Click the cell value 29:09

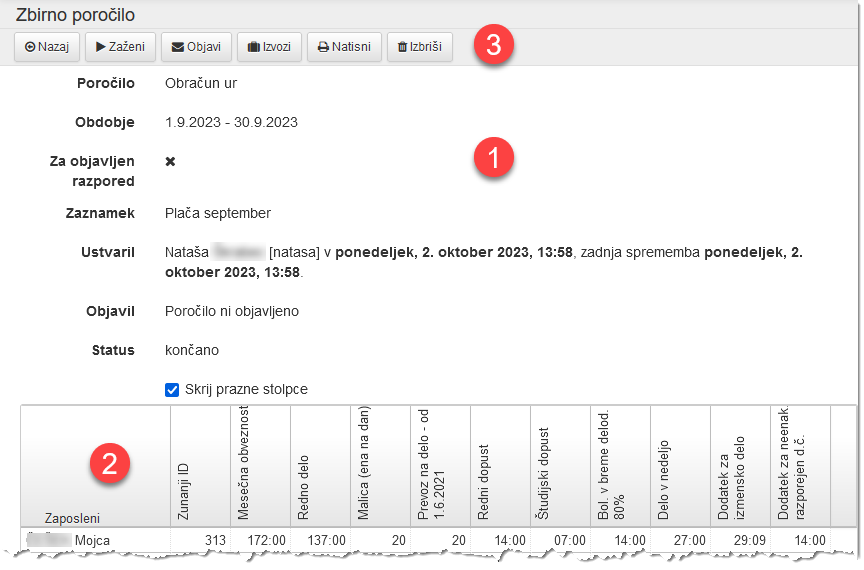(x=750, y=541)
